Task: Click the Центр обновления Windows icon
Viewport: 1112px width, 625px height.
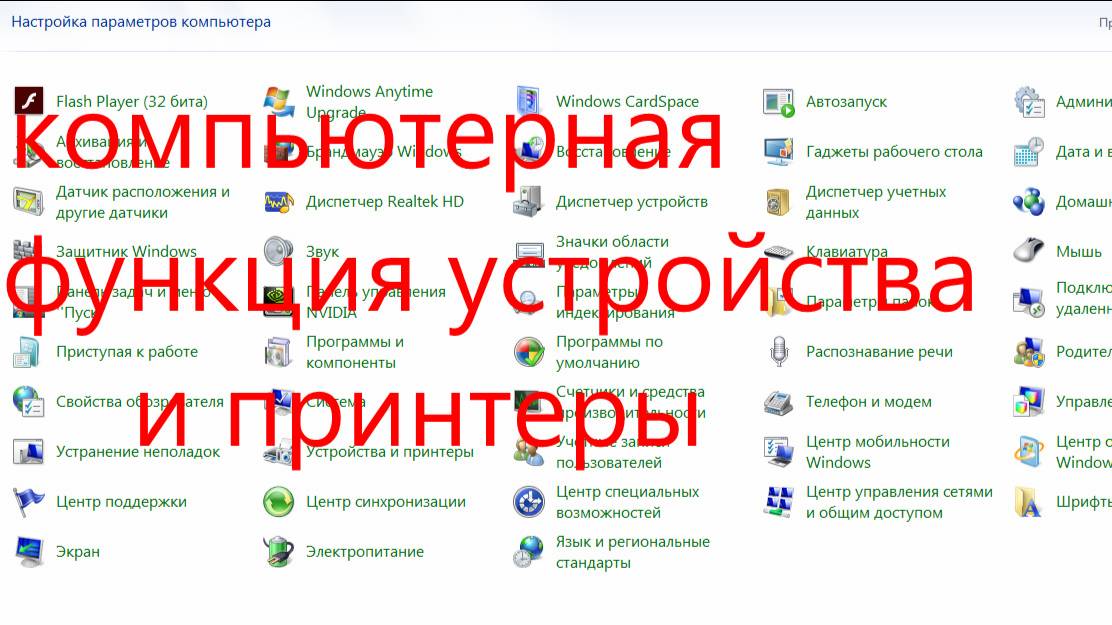Action: [1028, 452]
